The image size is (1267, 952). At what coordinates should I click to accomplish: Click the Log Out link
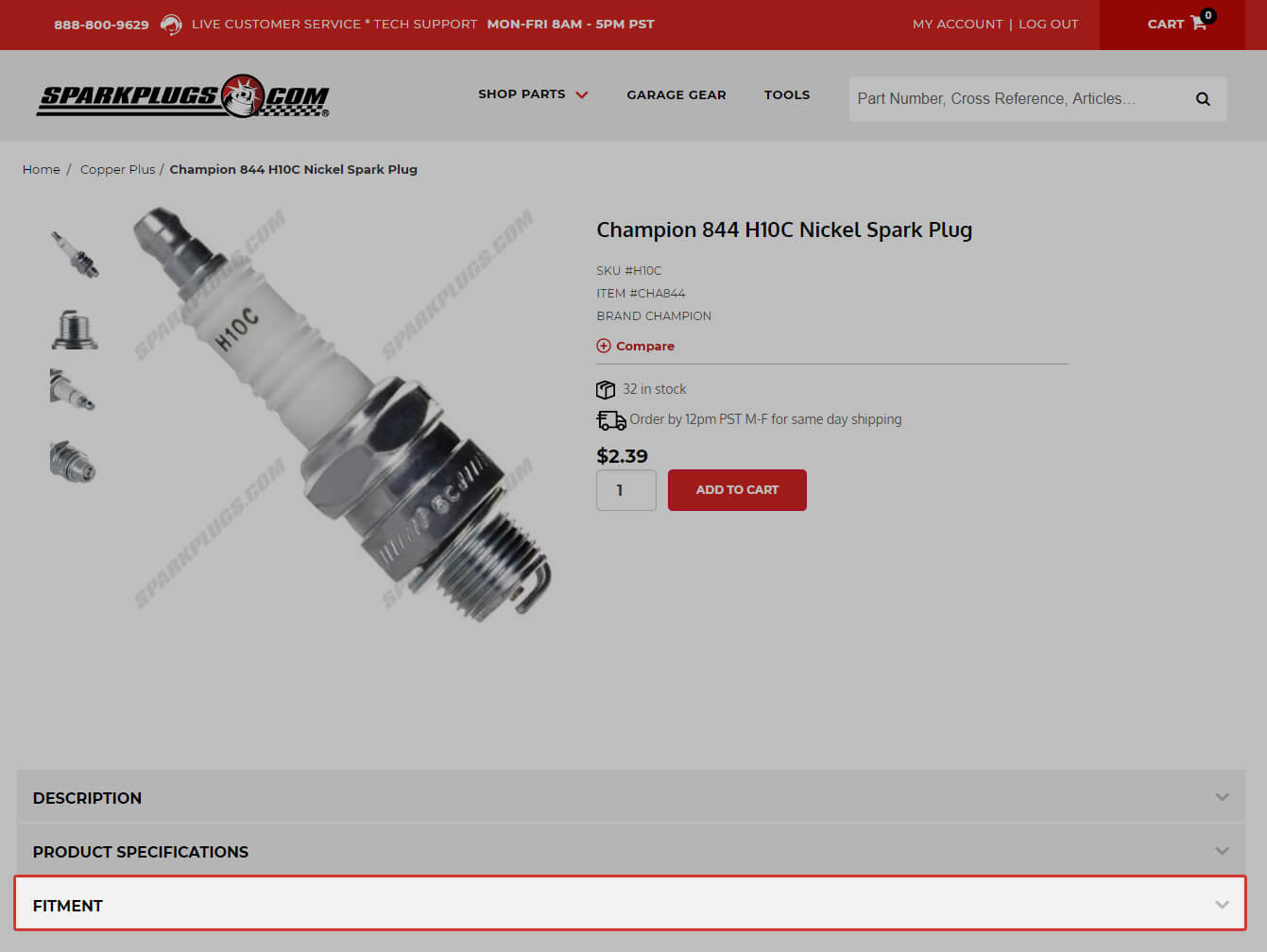tap(1048, 25)
